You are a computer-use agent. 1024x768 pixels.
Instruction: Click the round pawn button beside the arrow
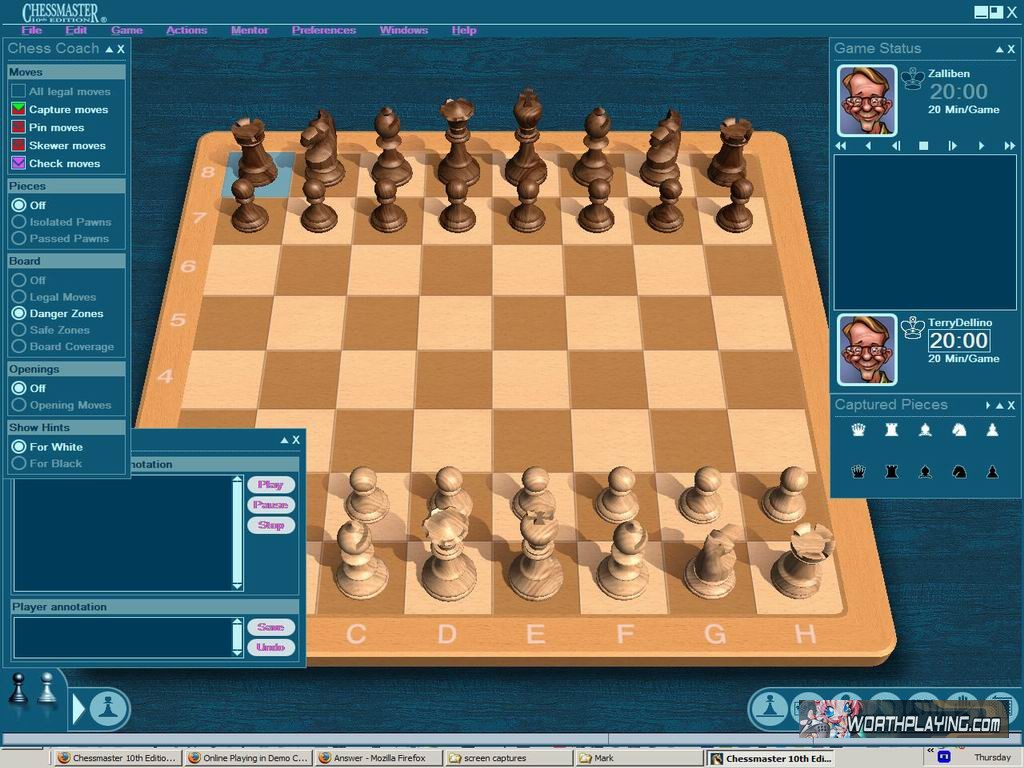pyautogui.click(x=109, y=708)
